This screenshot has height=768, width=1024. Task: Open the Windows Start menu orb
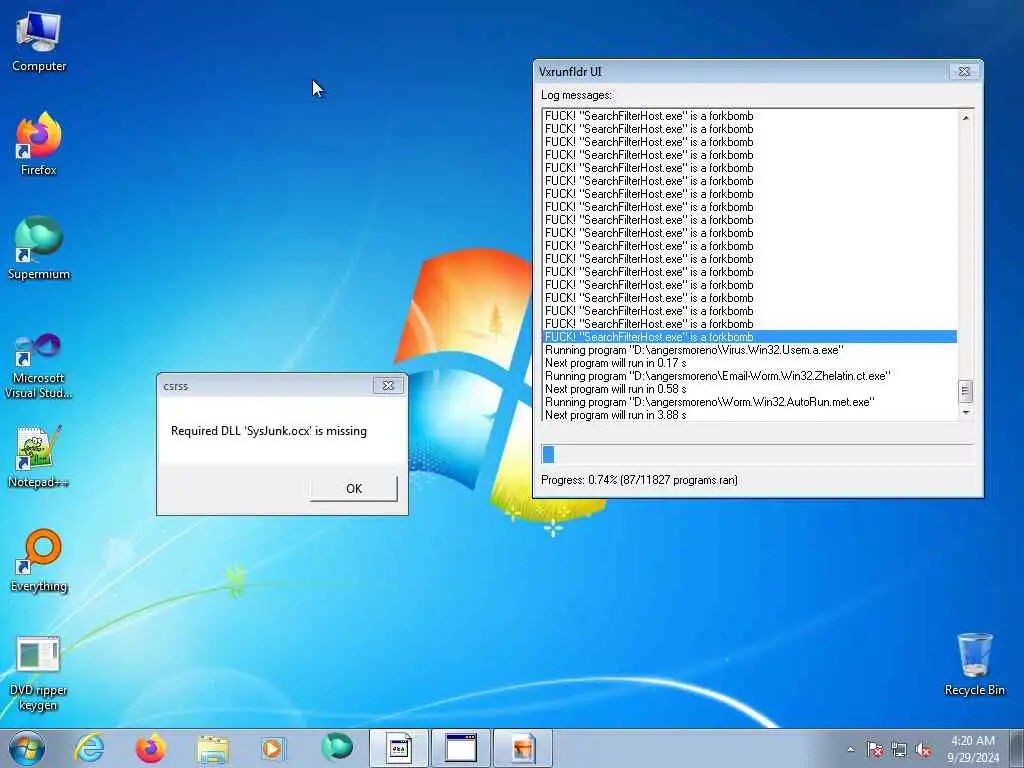(27, 748)
